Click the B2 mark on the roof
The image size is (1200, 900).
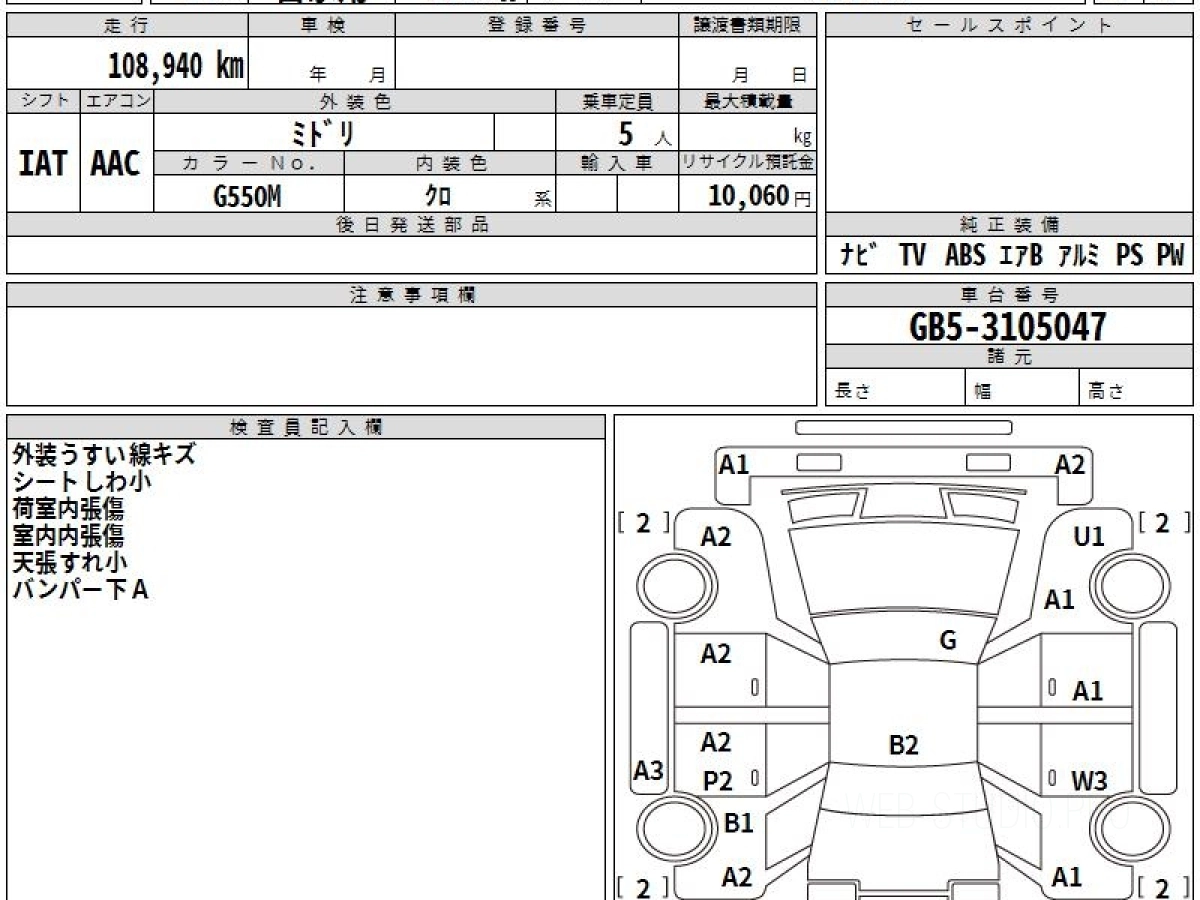click(x=903, y=744)
